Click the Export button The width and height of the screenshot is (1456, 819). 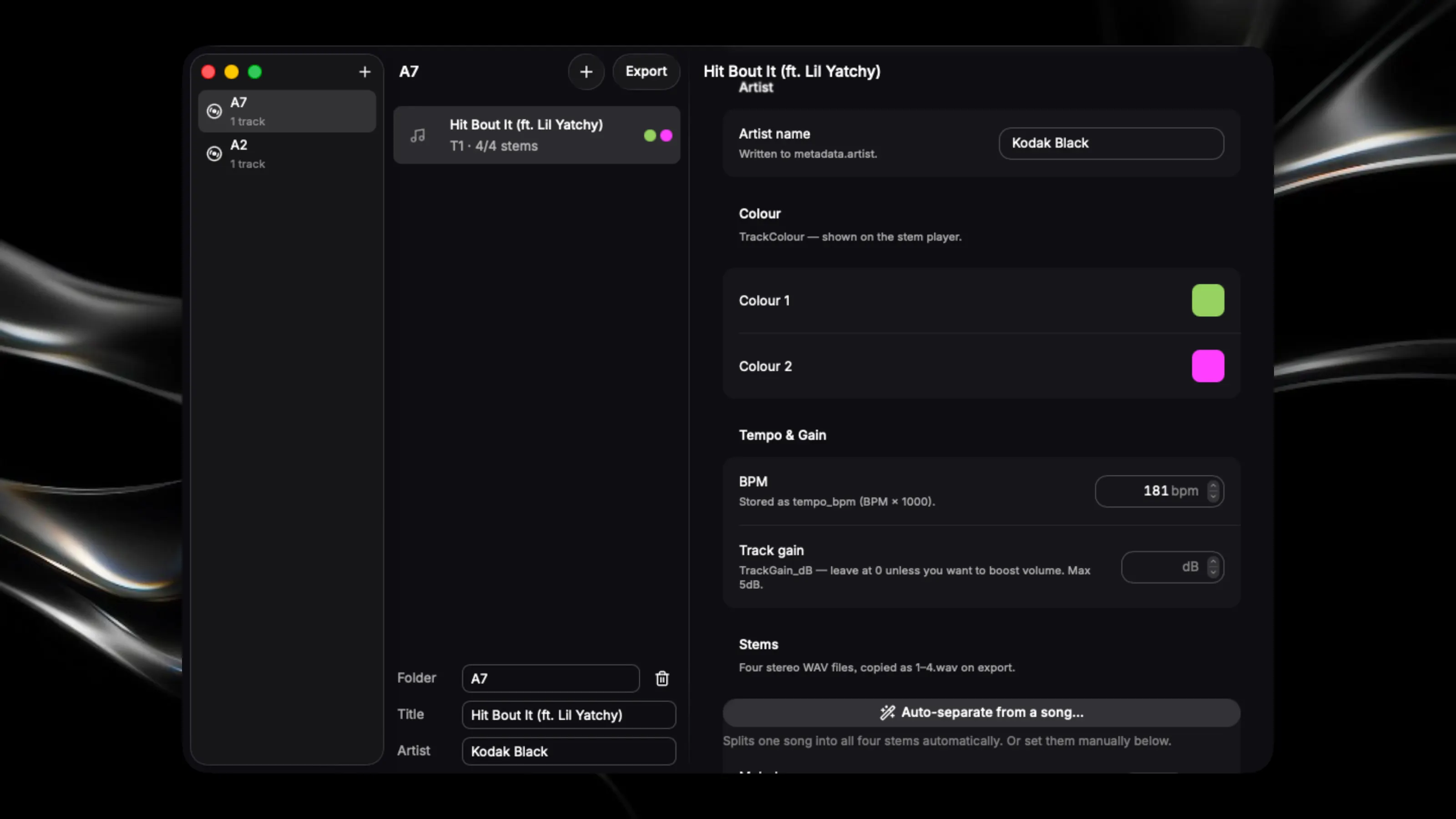pyautogui.click(x=646, y=72)
